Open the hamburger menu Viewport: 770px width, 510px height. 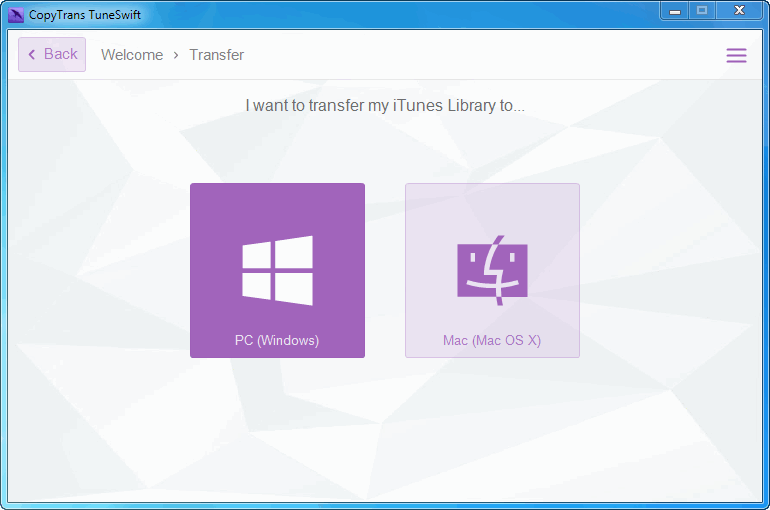[736, 55]
